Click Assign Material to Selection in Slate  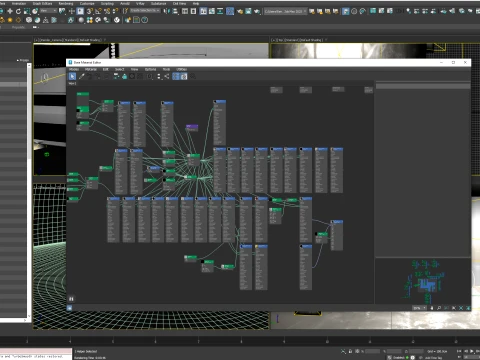(x=97, y=76)
